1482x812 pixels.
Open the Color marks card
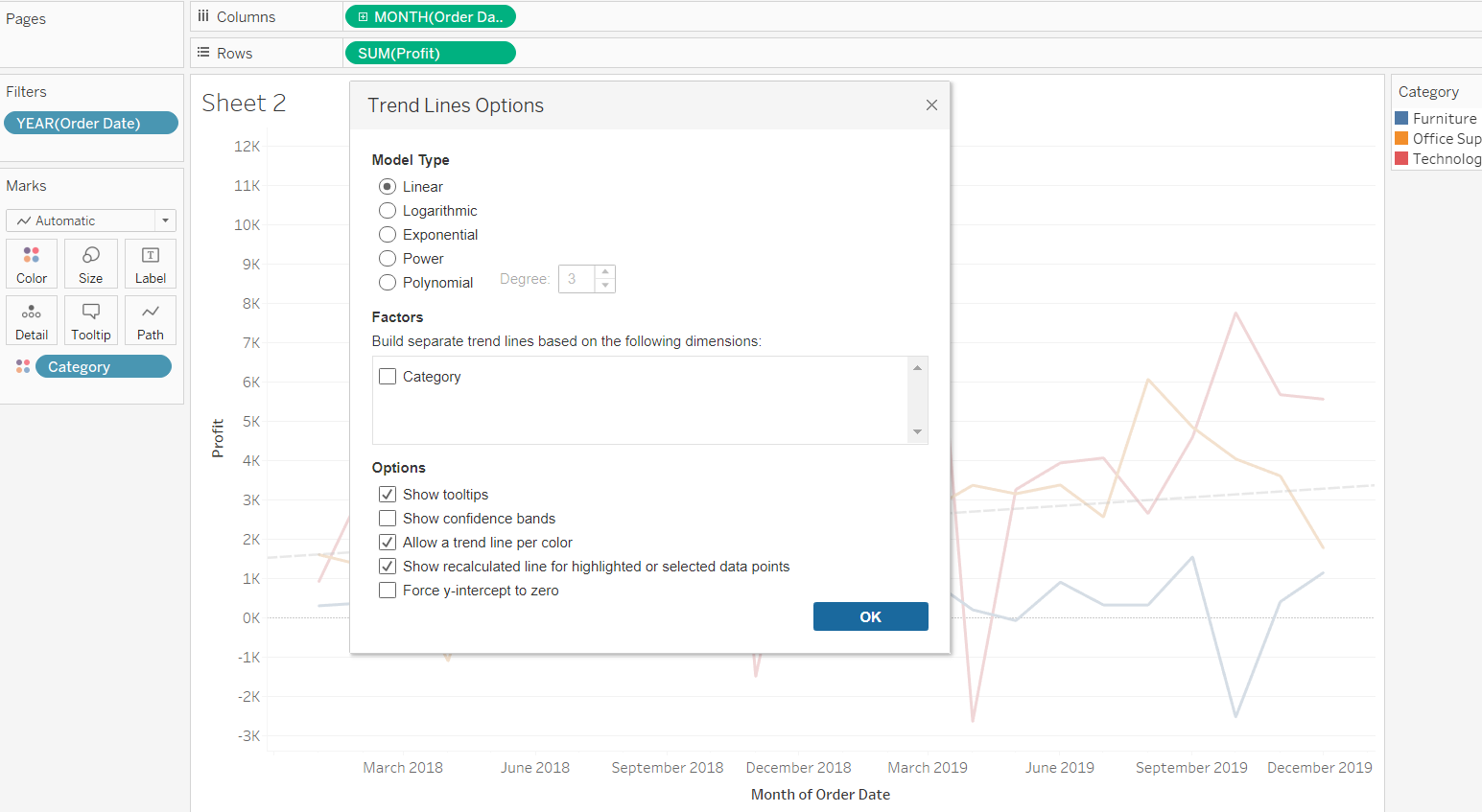point(32,264)
